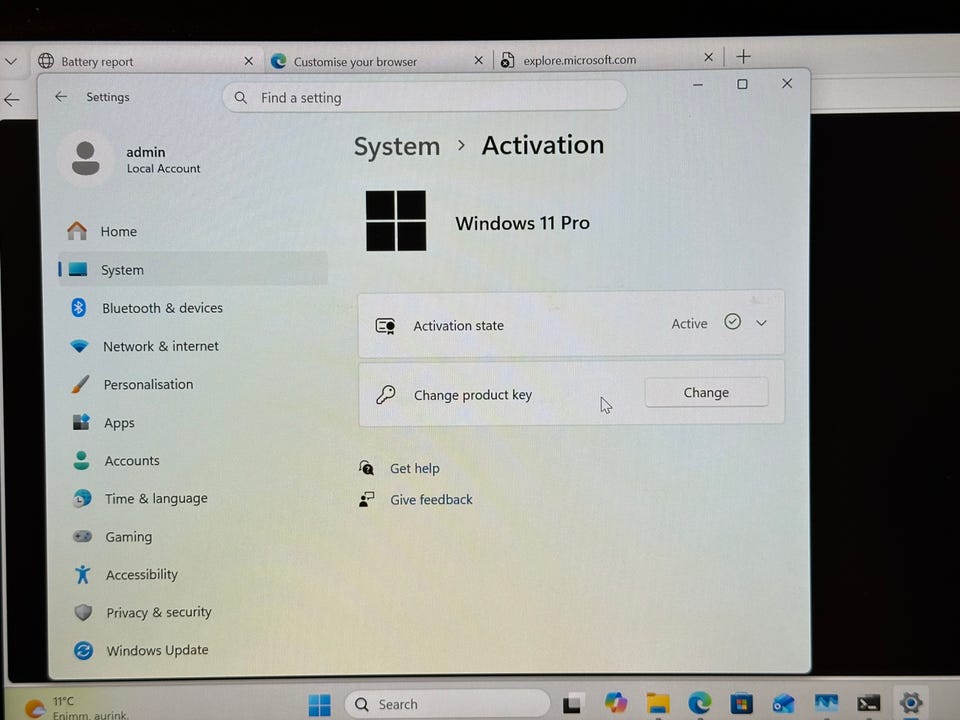
Task: Select System in settings sidebar
Action: 193,269
